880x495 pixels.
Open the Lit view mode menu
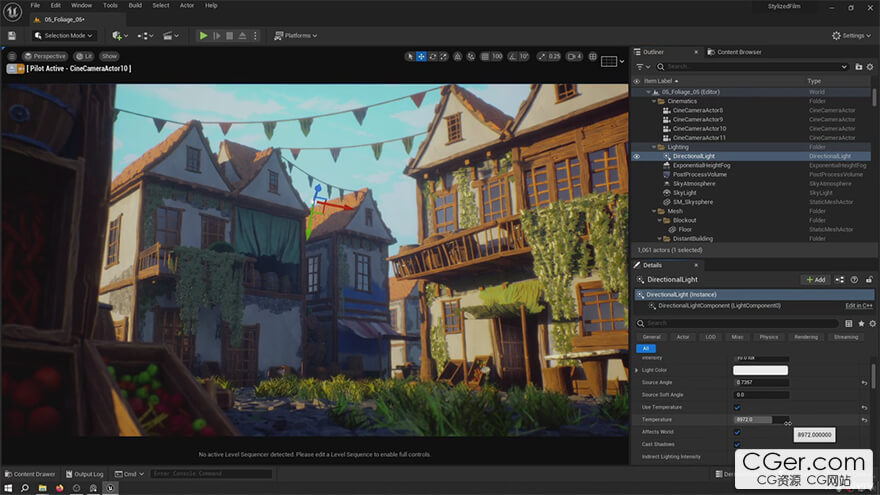84,56
